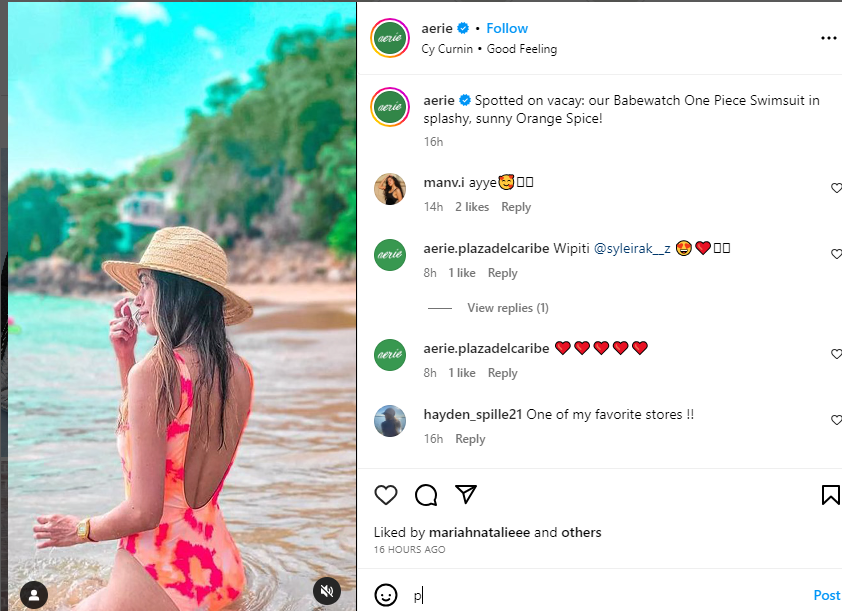Unmute the video audio
This screenshot has height=611, width=842.
pos(326,591)
